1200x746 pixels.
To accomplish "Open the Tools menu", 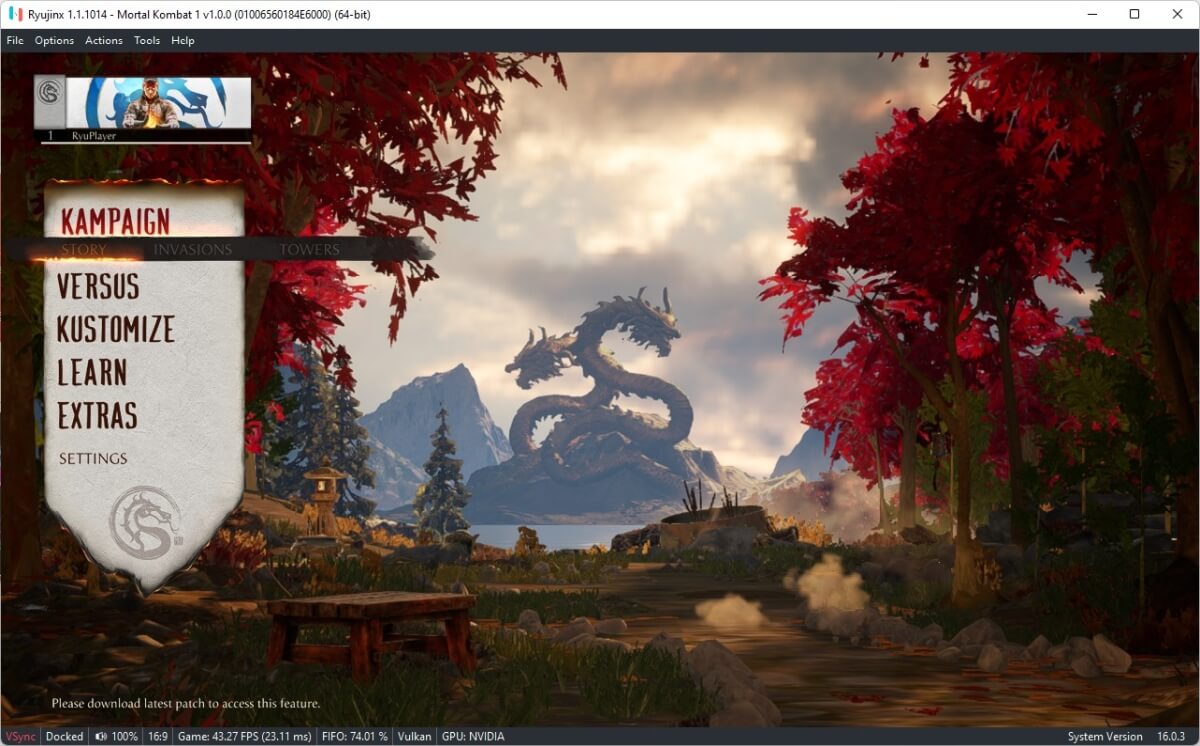I will [147, 40].
